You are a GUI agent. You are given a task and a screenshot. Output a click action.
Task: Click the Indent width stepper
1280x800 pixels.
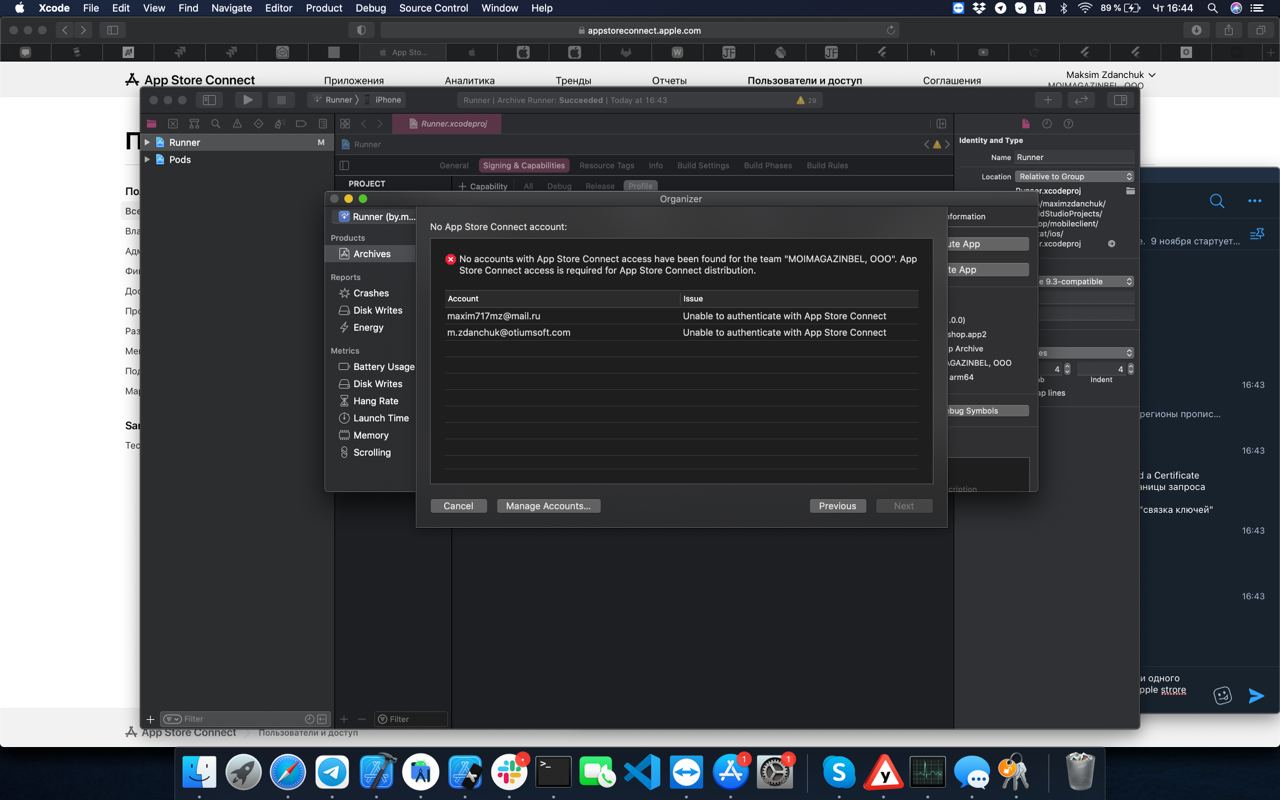pyautogui.click(x=1131, y=369)
